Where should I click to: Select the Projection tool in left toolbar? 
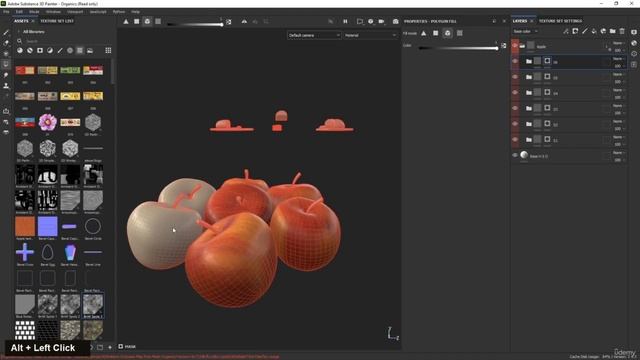click(x=6, y=53)
